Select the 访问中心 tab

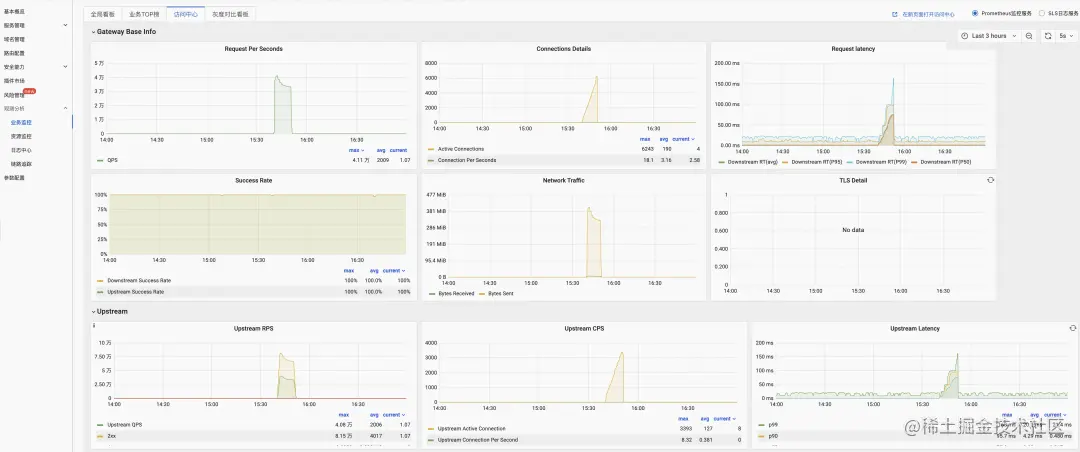pos(186,14)
